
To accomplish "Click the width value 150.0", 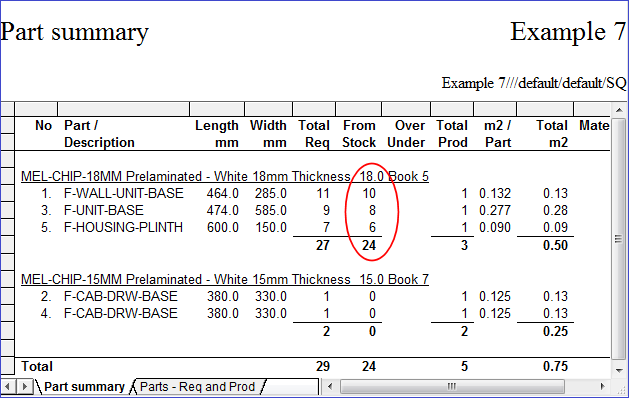I will [x=271, y=227].
